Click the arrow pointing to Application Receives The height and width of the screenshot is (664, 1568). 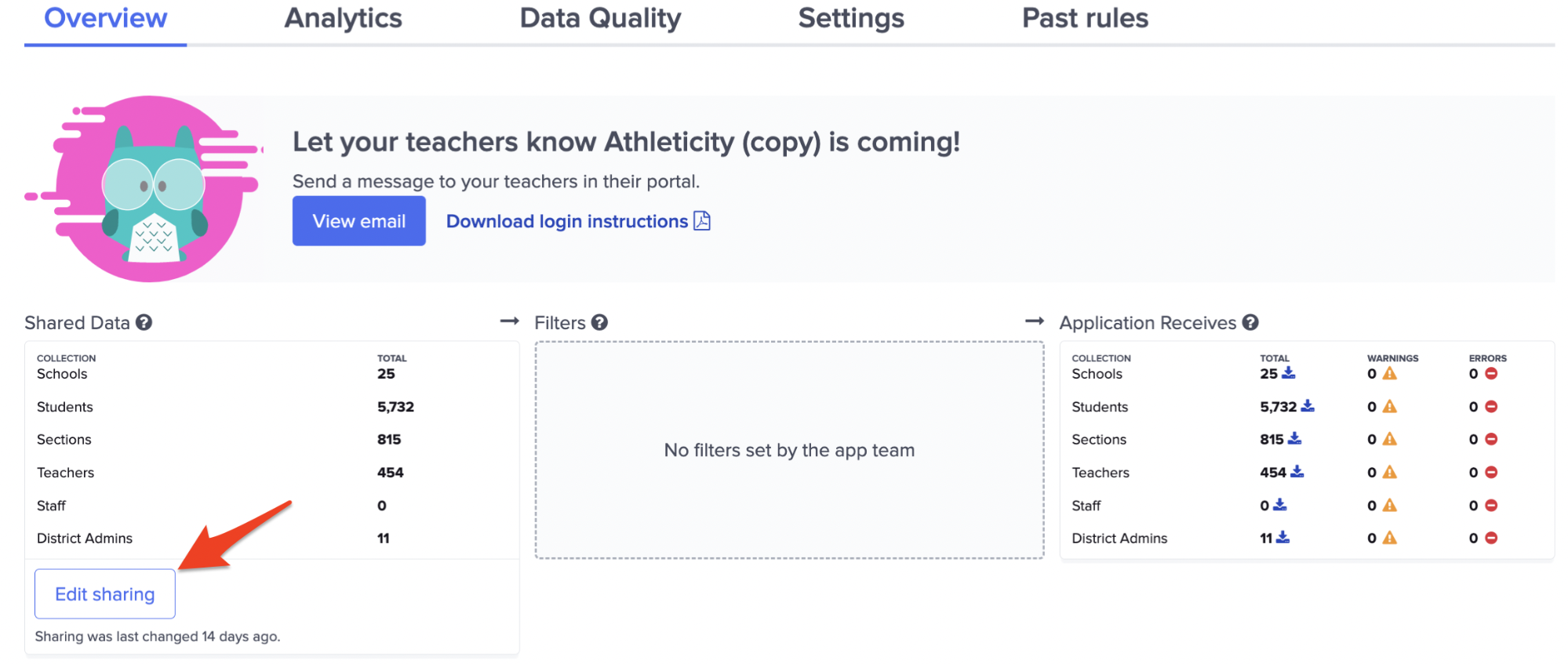(1034, 321)
